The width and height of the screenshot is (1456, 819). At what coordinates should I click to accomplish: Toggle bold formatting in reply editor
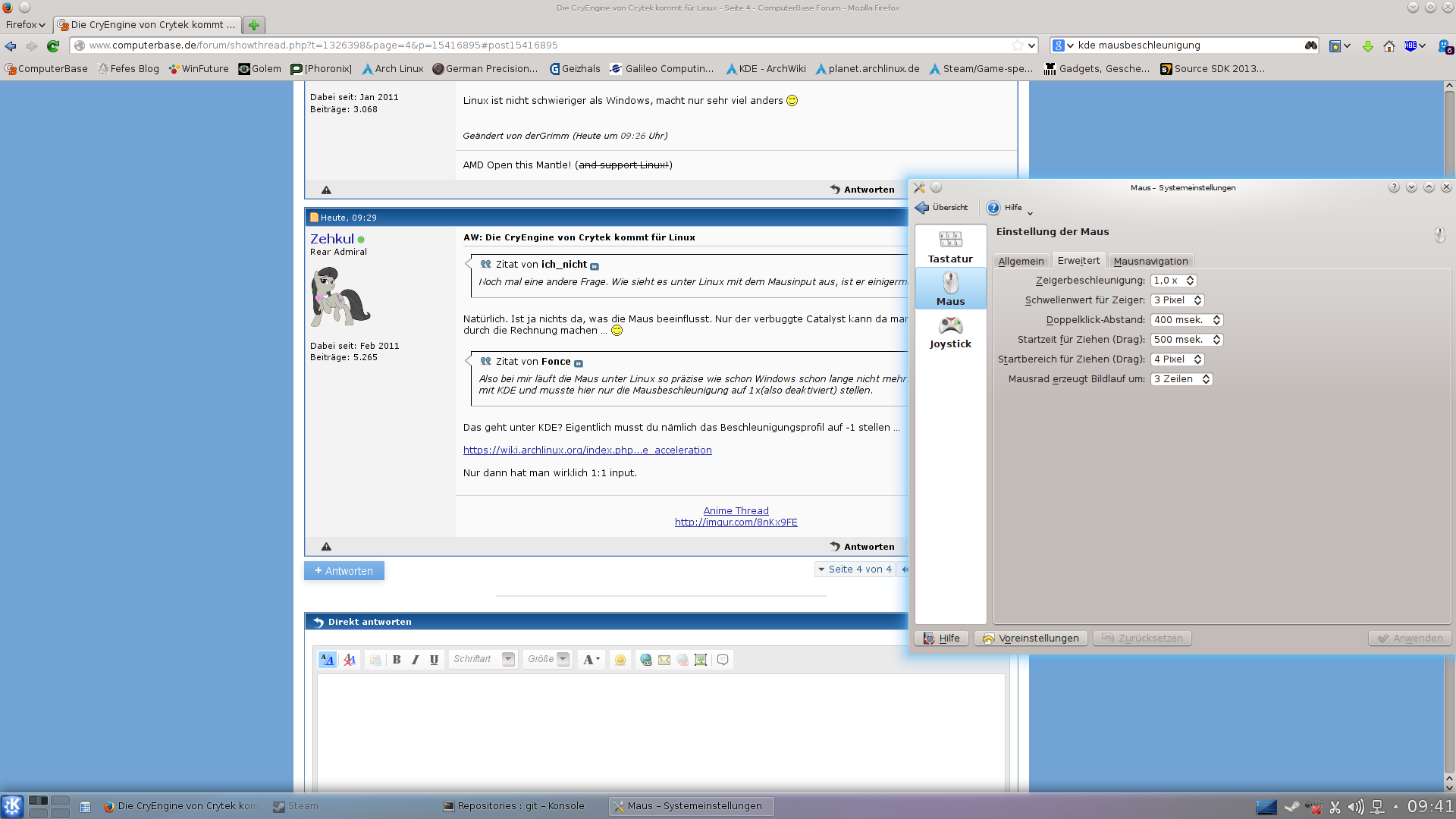pos(397,660)
